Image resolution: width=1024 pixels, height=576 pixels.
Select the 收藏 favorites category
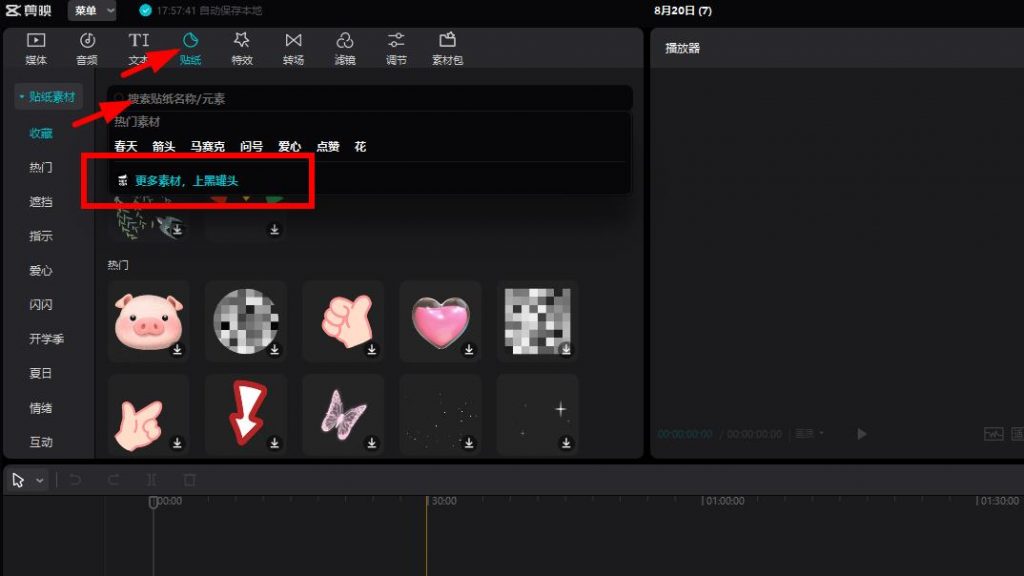[40, 133]
